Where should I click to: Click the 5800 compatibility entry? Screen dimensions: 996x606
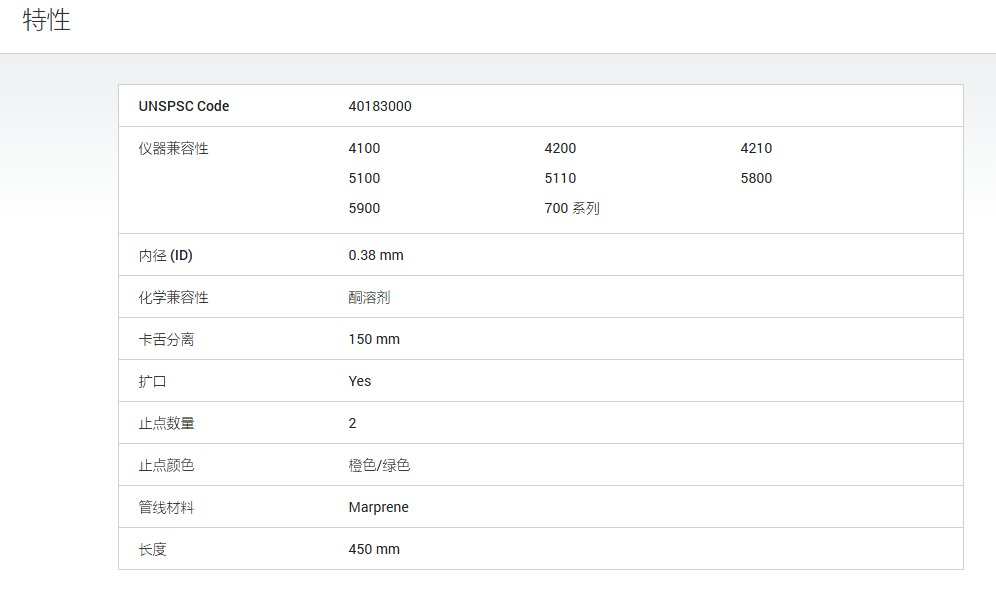756,178
